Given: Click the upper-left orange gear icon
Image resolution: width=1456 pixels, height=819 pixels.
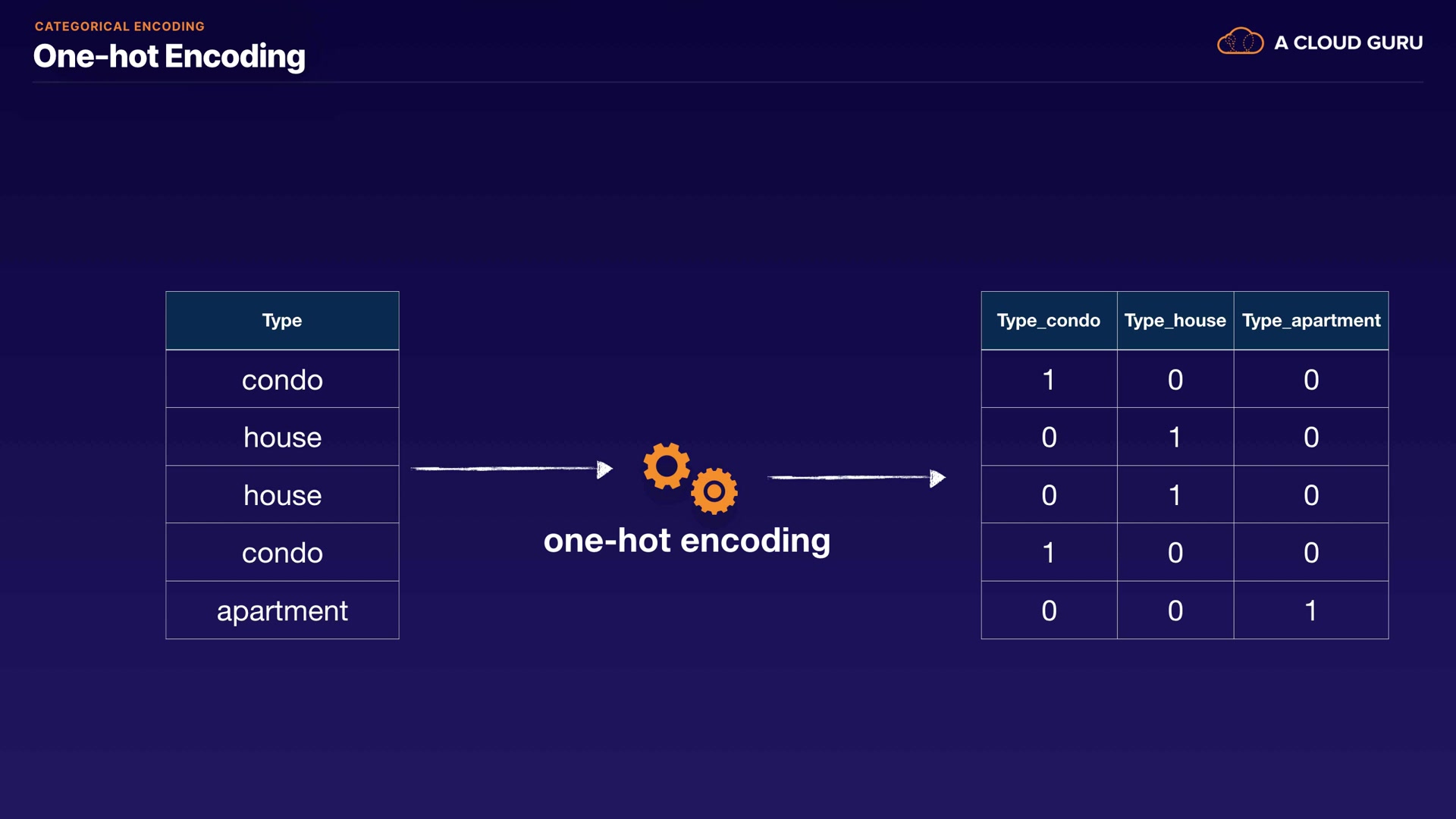Looking at the screenshot, I should pyautogui.click(x=666, y=466).
